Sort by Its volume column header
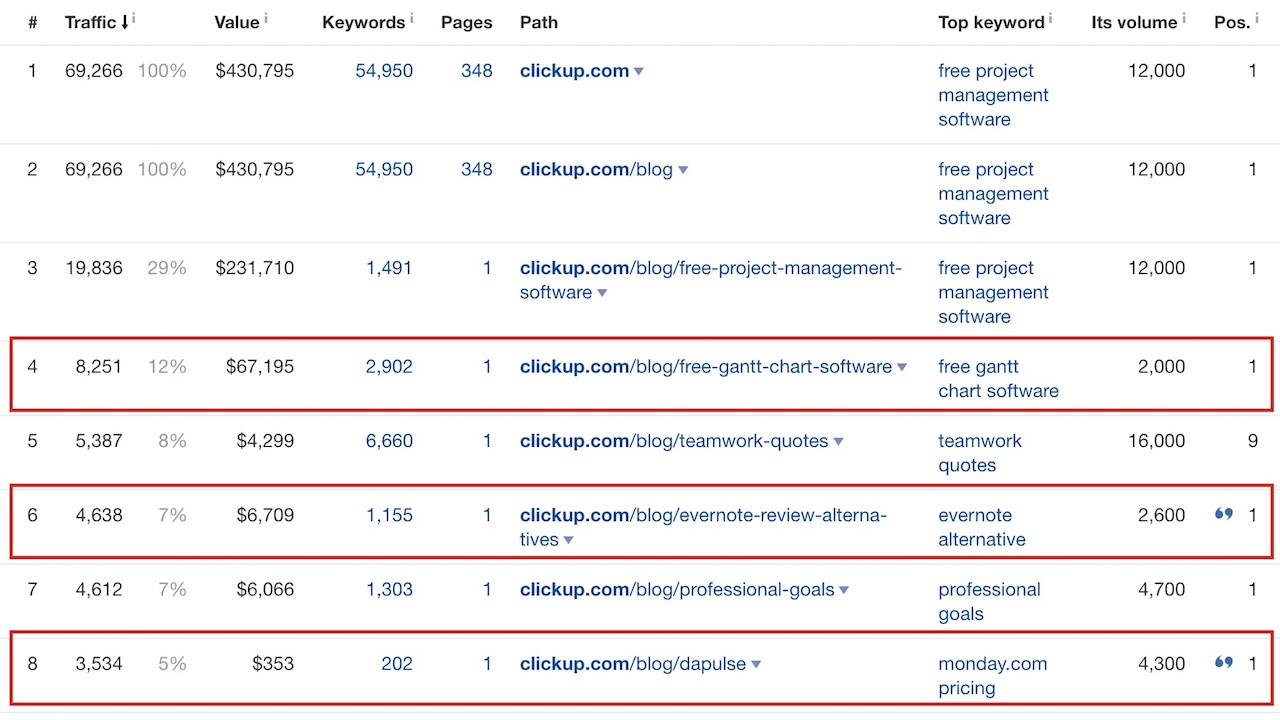1280x720 pixels. click(1135, 22)
